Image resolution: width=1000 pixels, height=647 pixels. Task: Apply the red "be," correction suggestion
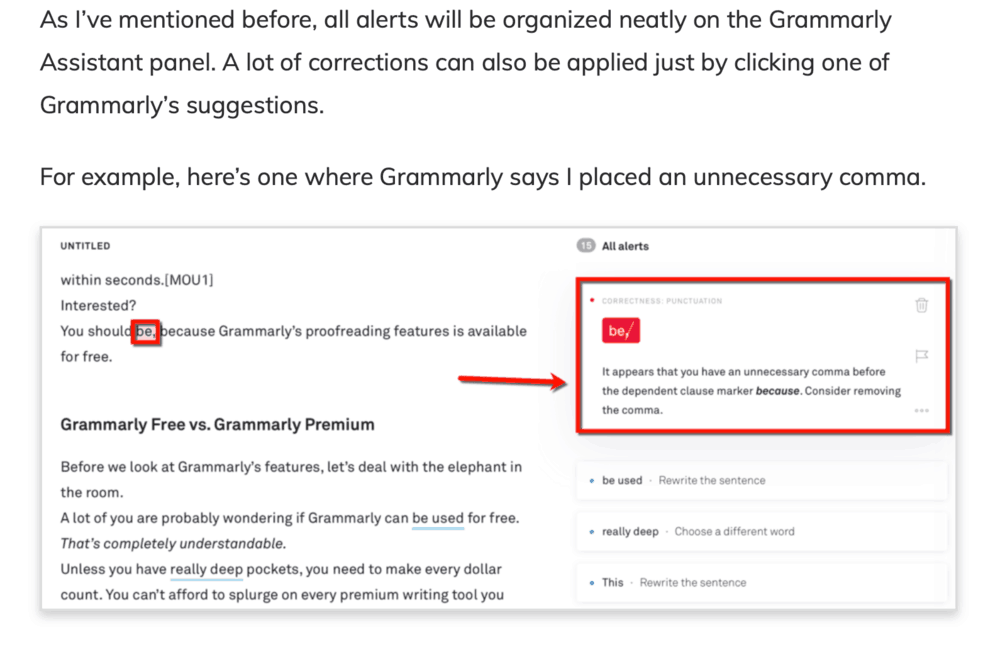tap(621, 331)
